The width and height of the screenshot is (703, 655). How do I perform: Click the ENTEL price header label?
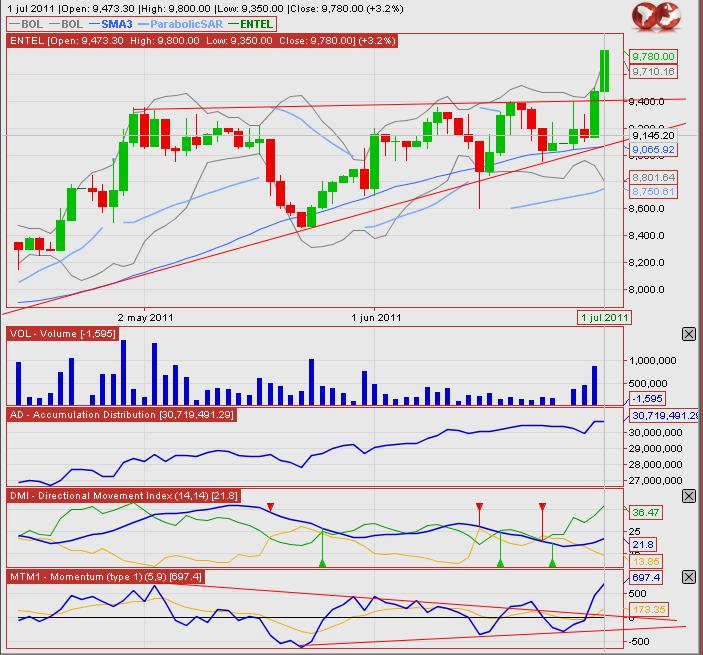(x=202, y=41)
